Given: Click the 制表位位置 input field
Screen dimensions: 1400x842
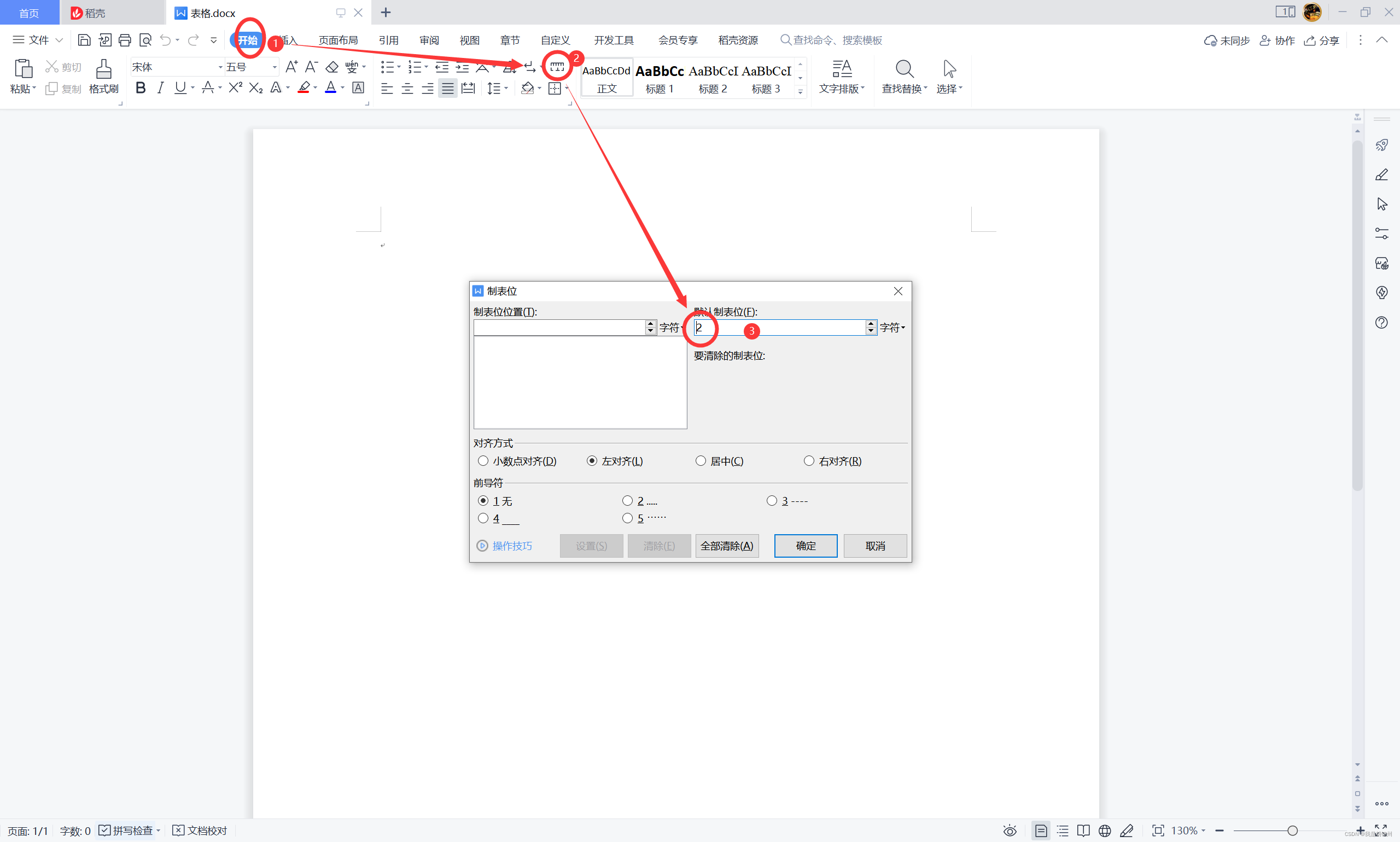Looking at the screenshot, I should click(x=558, y=328).
